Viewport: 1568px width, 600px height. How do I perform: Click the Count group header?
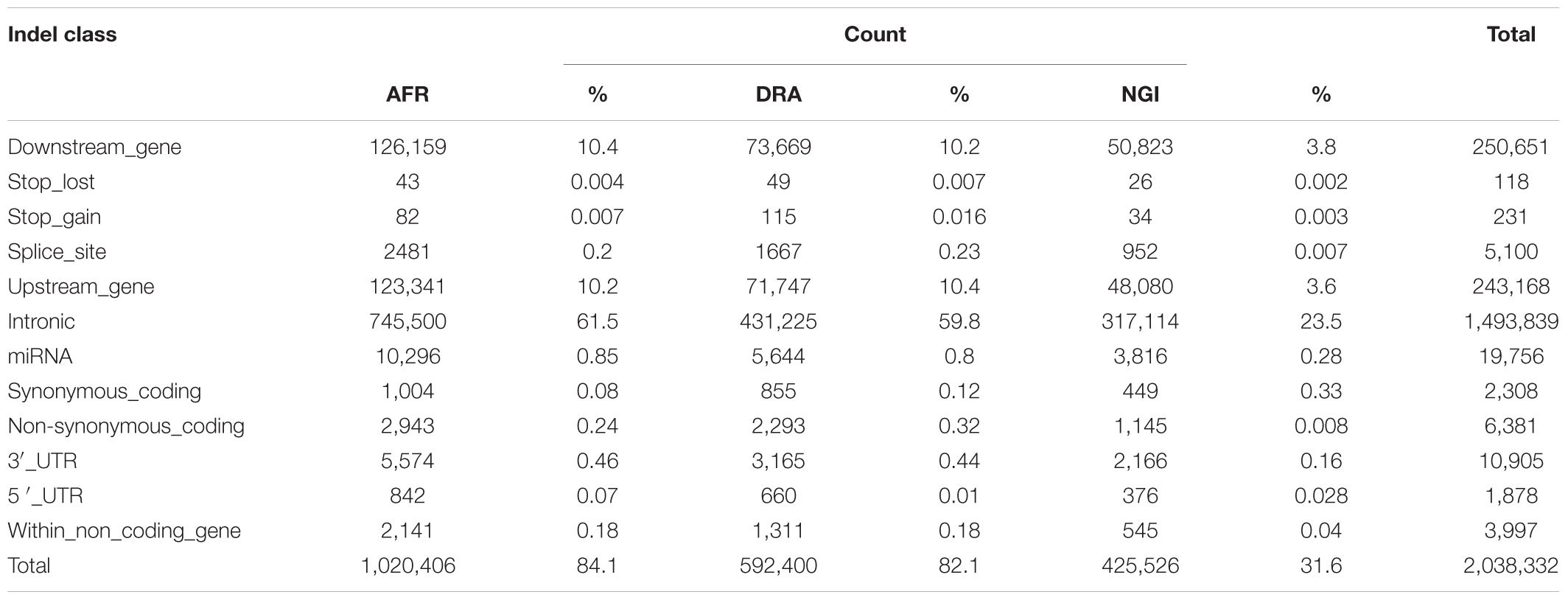coord(875,35)
